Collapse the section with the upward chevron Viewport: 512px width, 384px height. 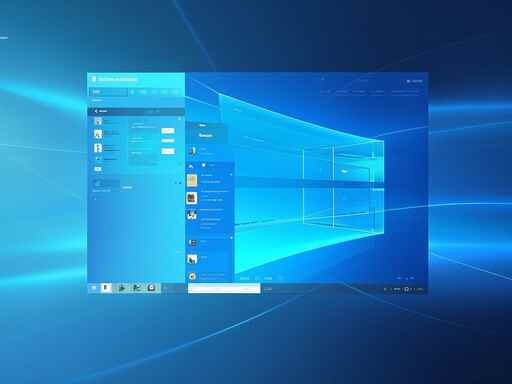point(191,166)
